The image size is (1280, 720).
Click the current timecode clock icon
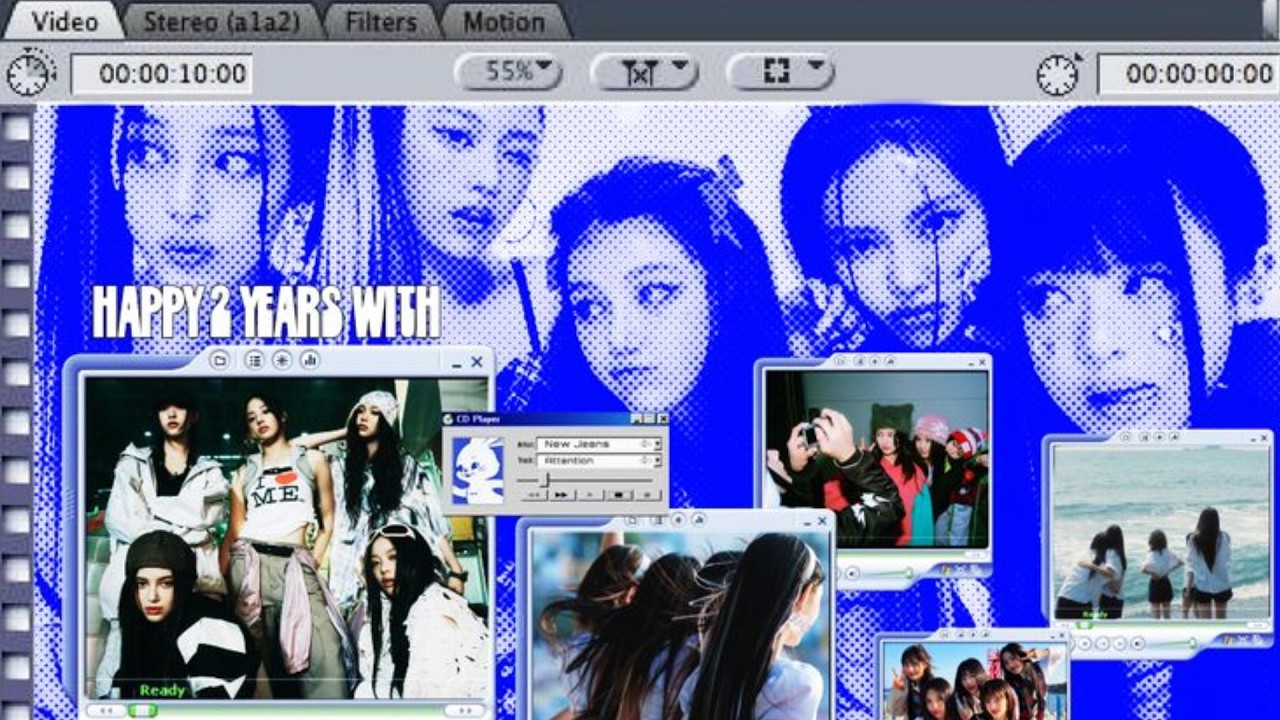1058,73
